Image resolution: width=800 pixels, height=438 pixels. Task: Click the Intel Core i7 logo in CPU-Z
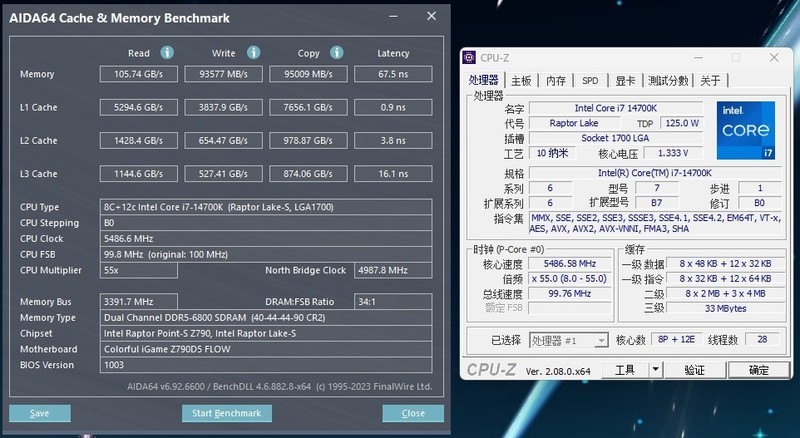tap(745, 130)
